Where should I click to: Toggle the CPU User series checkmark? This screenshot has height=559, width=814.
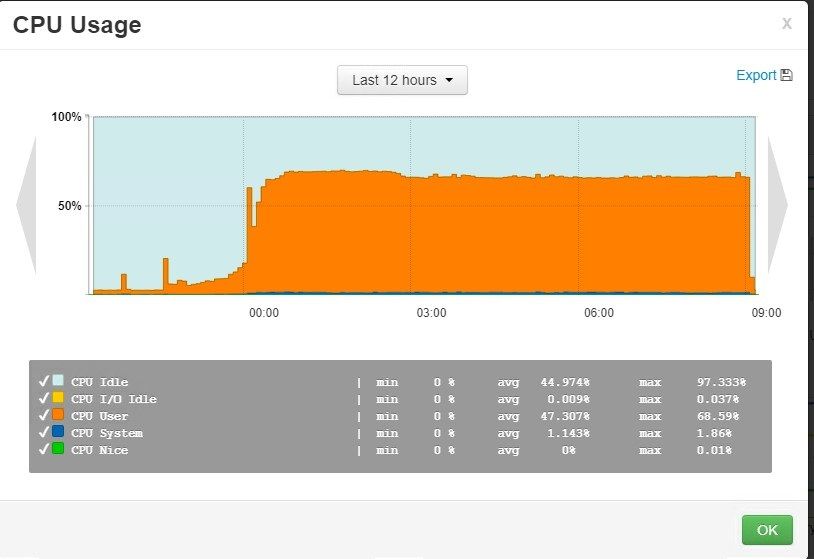click(x=44, y=415)
